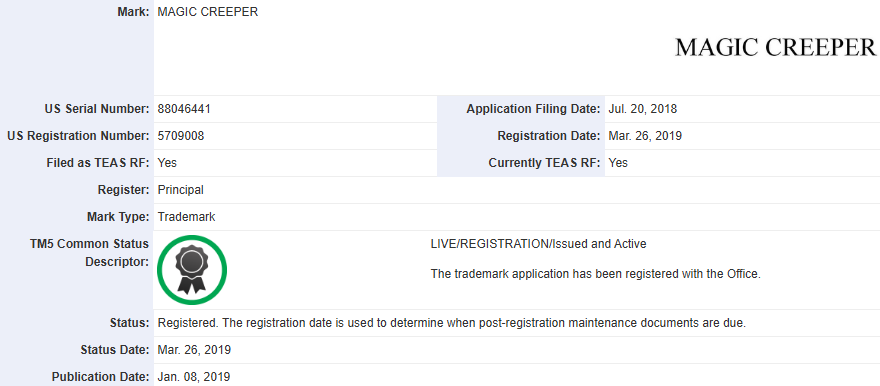Select the US Serial Number 88046441
Screen dimensions: 880x386
click(x=184, y=109)
